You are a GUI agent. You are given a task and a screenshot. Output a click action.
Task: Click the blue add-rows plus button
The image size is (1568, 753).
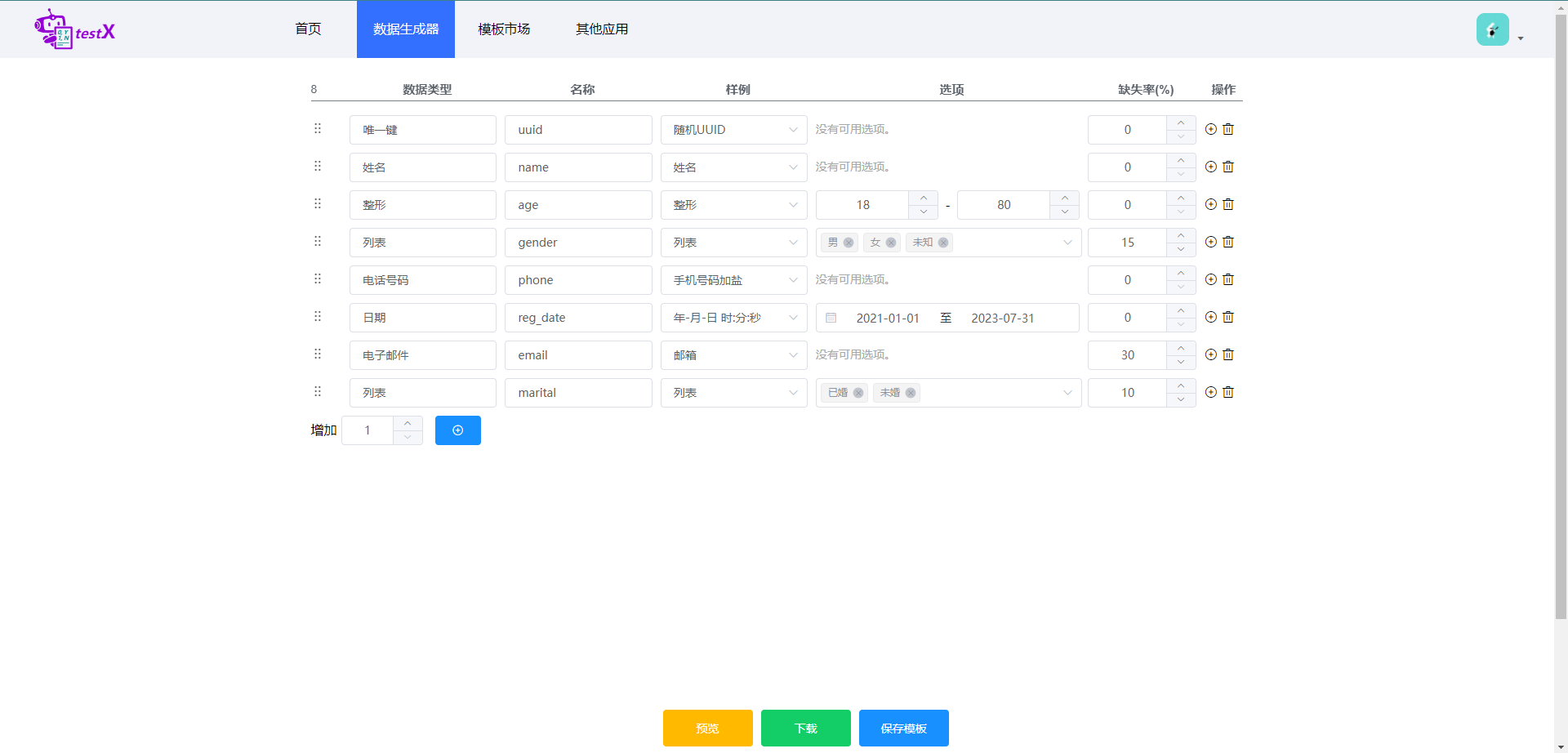(x=457, y=430)
